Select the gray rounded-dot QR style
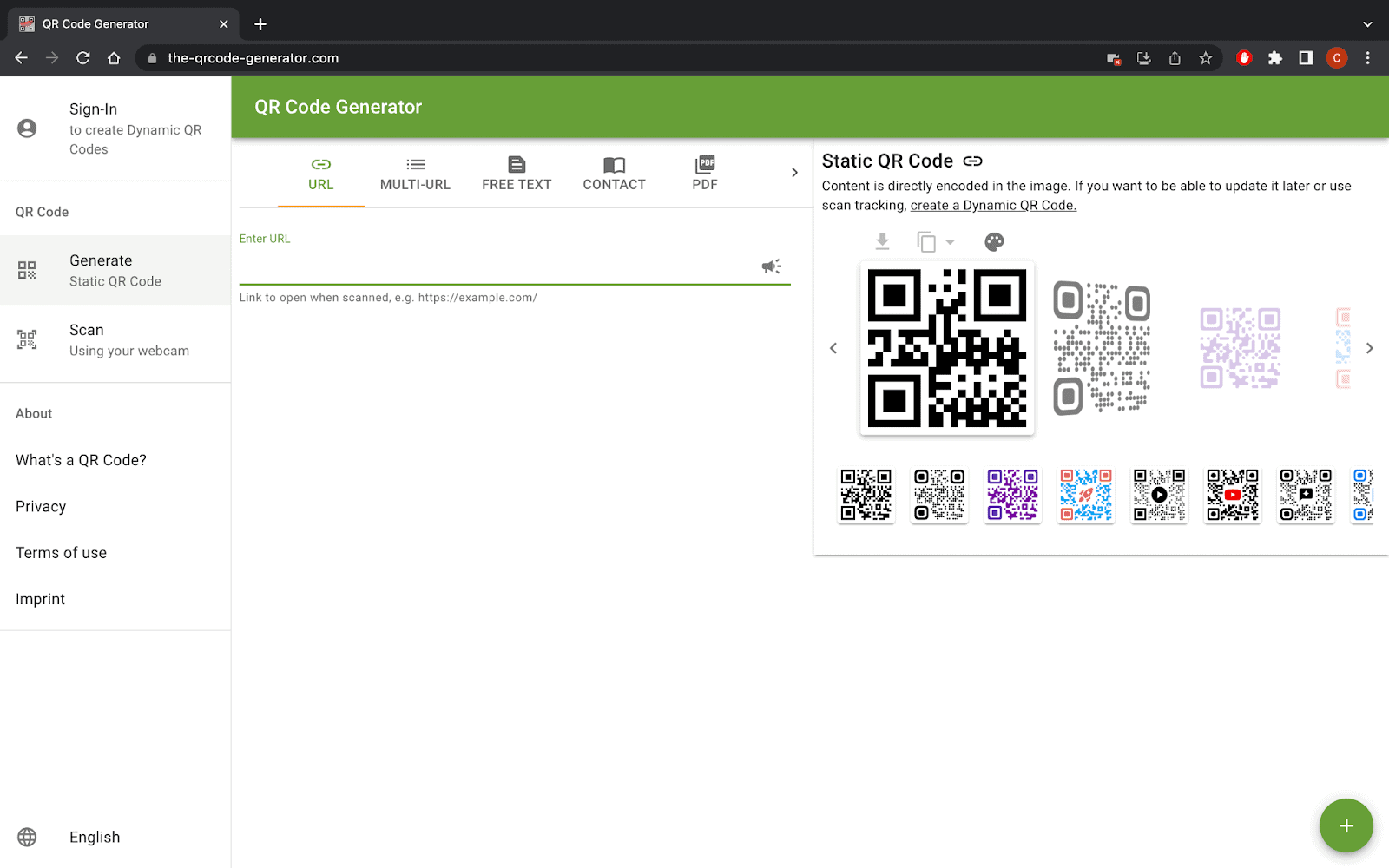 click(x=1102, y=348)
